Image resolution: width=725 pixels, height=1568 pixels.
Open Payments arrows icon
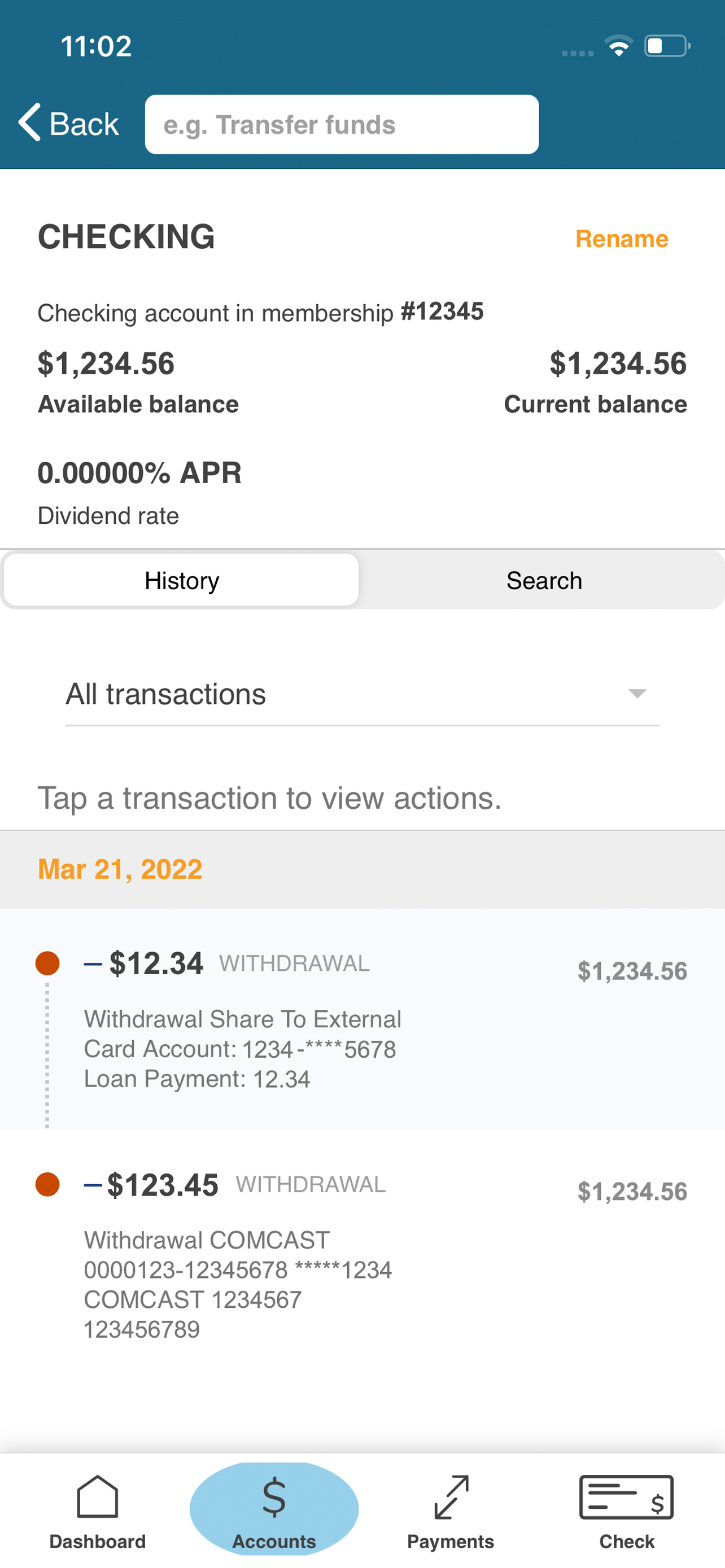(451, 1497)
